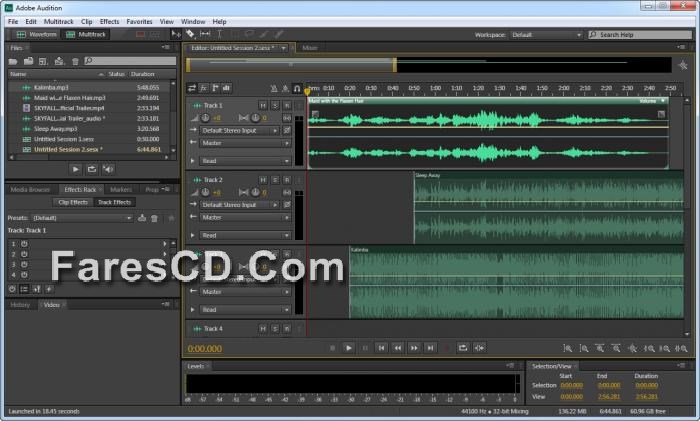The height and width of the screenshot is (421, 700).
Task: Mute Track 4 with M button
Action: point(263,329)
